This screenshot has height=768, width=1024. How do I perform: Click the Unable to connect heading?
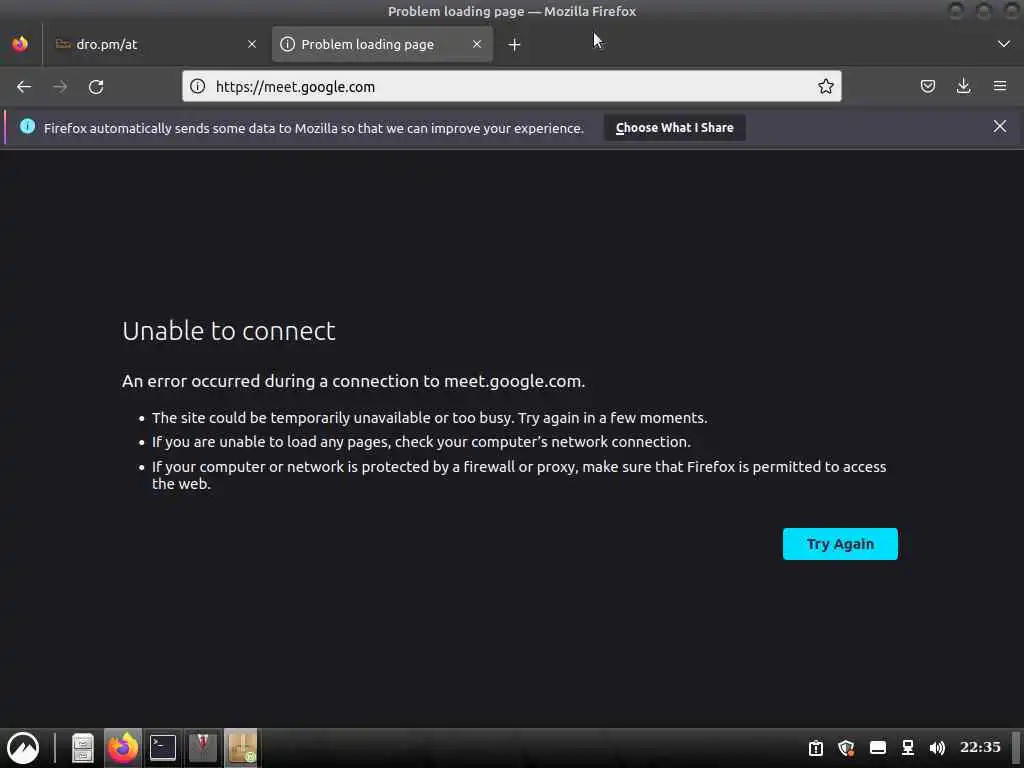click(x=229, y=331)
